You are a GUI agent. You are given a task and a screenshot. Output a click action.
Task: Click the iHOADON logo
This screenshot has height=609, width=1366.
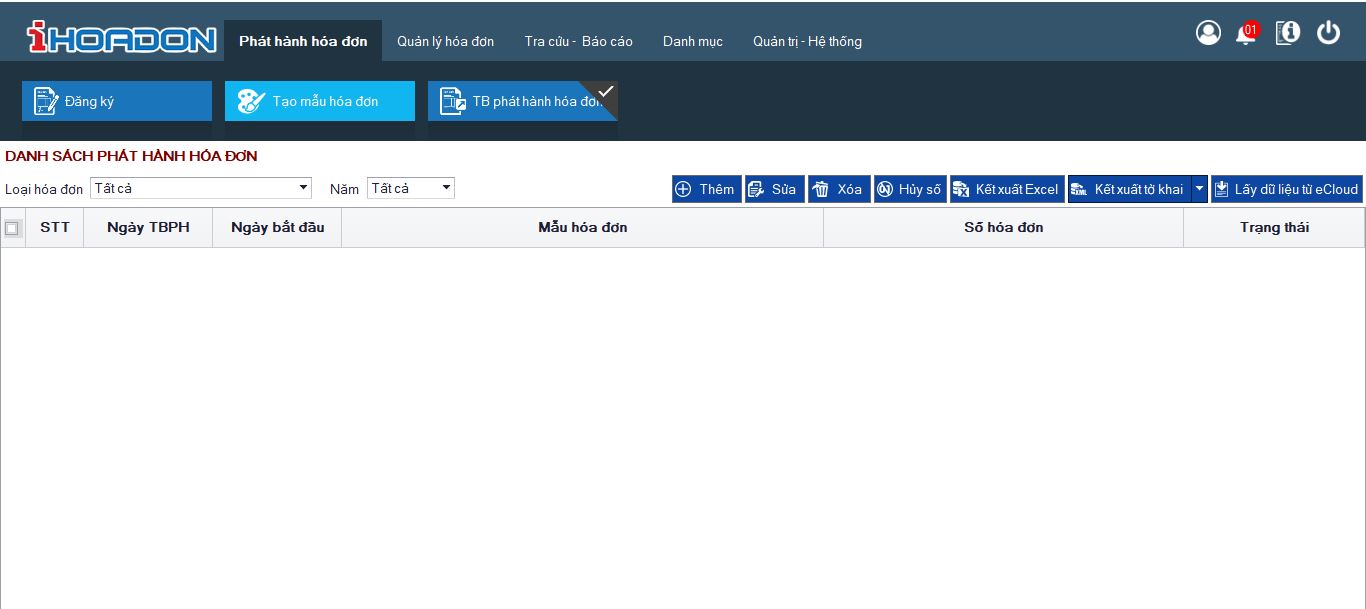point(121,38)
